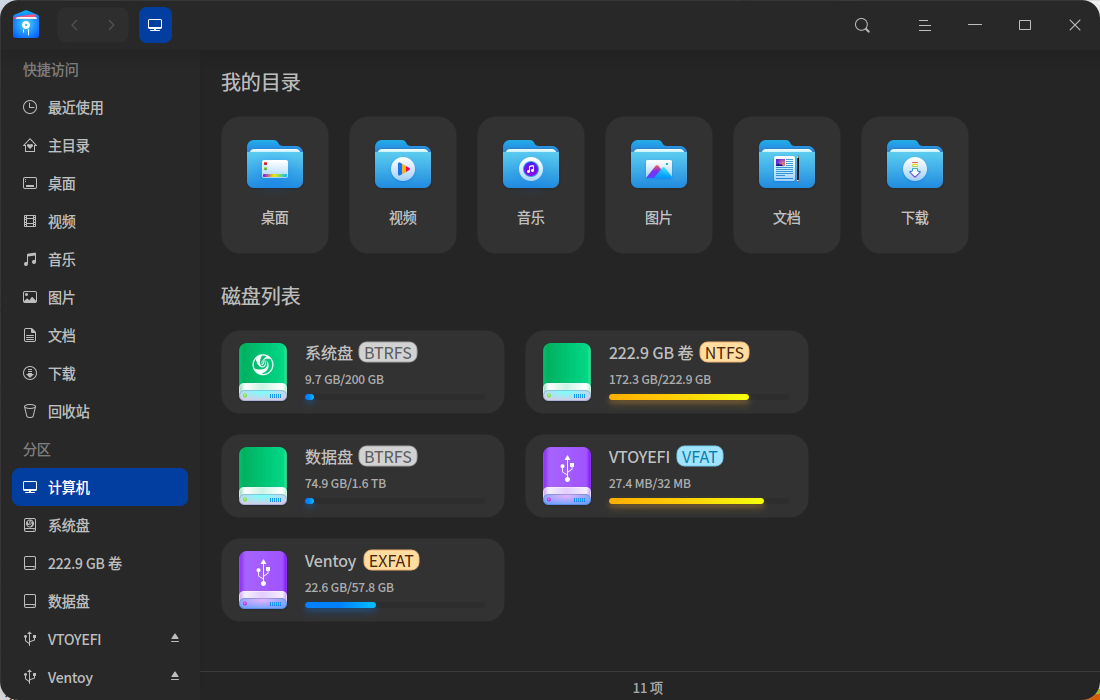1100x700 pixels.
Task: Click Ventoy blue usage bar
Action: (x=394, y=605)
